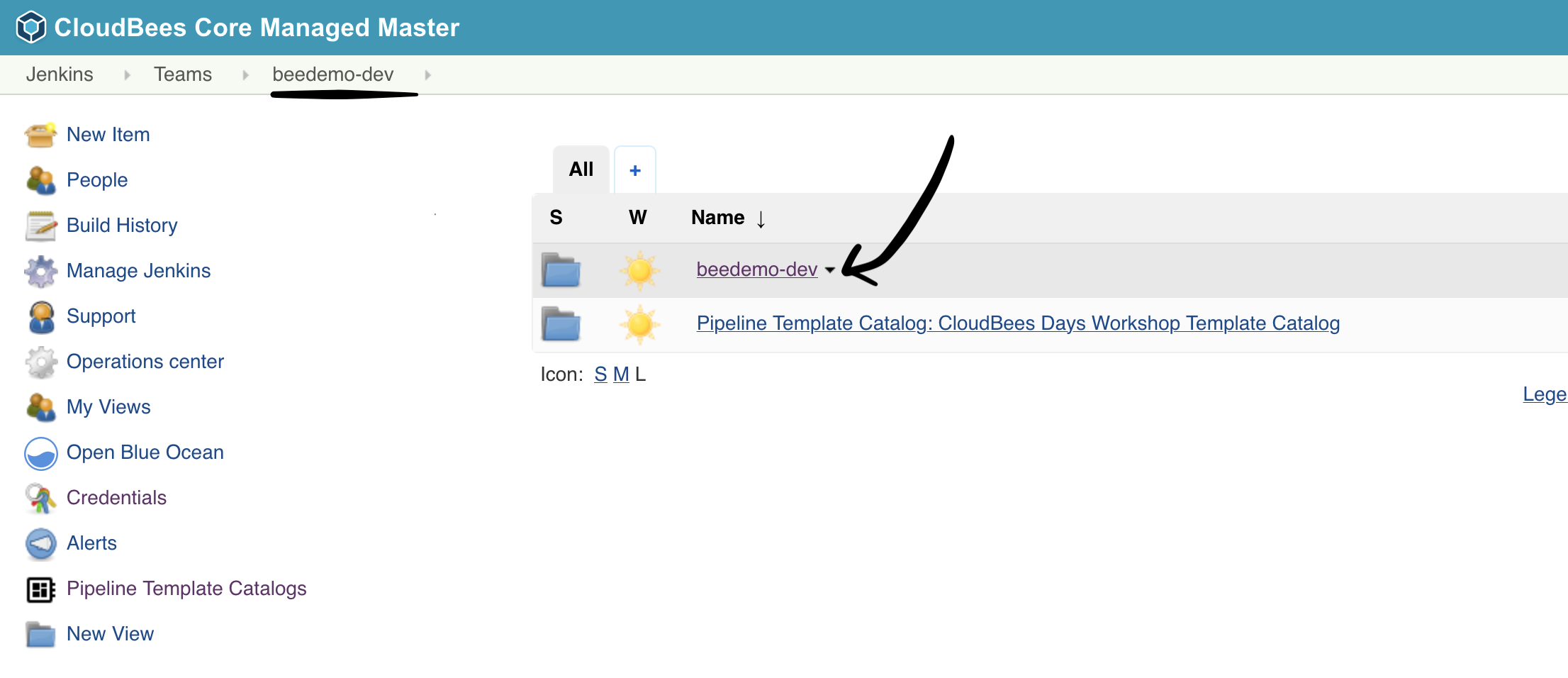Viewport: 1568px width, 678px height.
Task: Open My Views link
Action: click(108, 407)
